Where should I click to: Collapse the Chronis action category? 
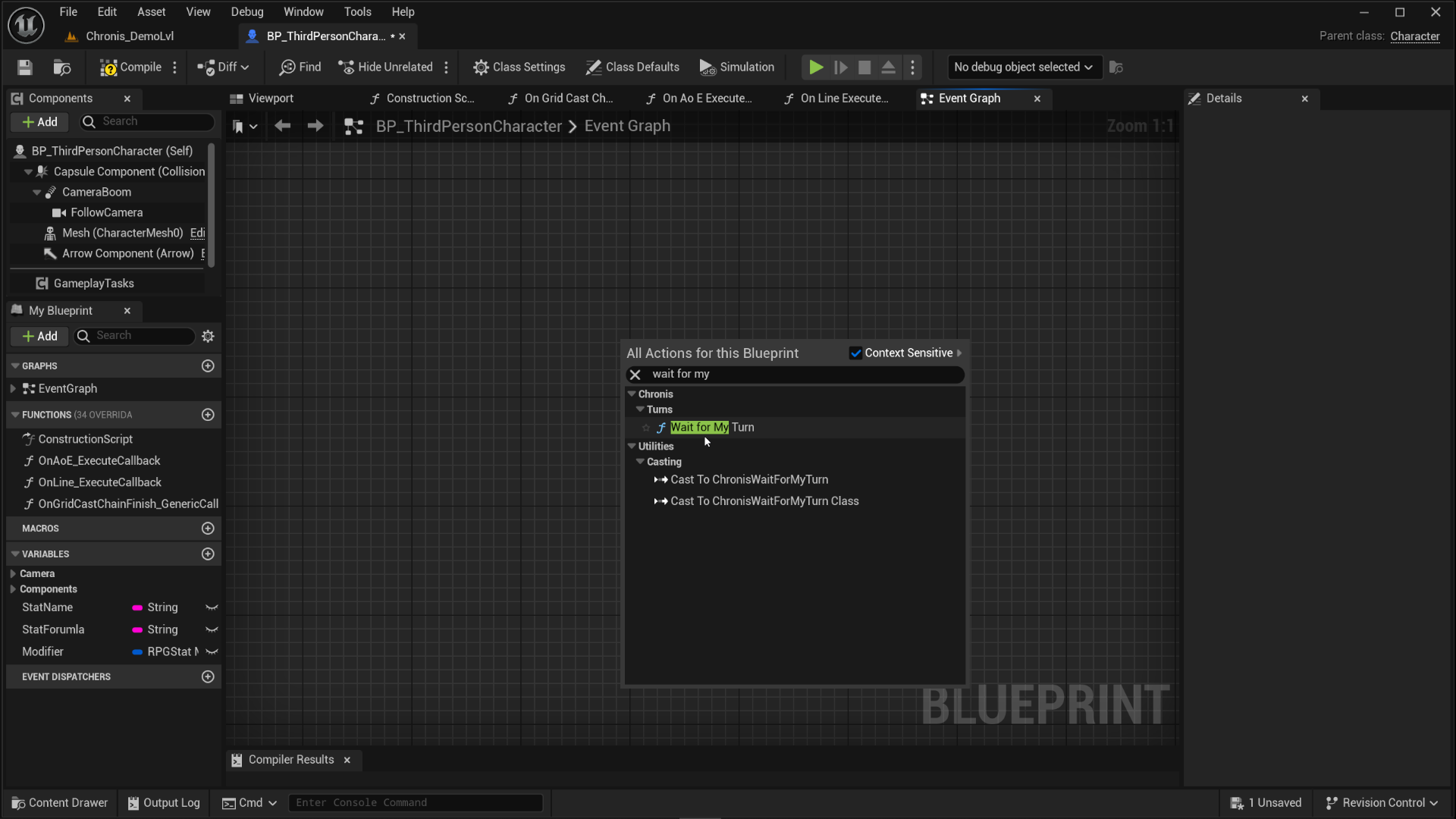click(632, 394)
